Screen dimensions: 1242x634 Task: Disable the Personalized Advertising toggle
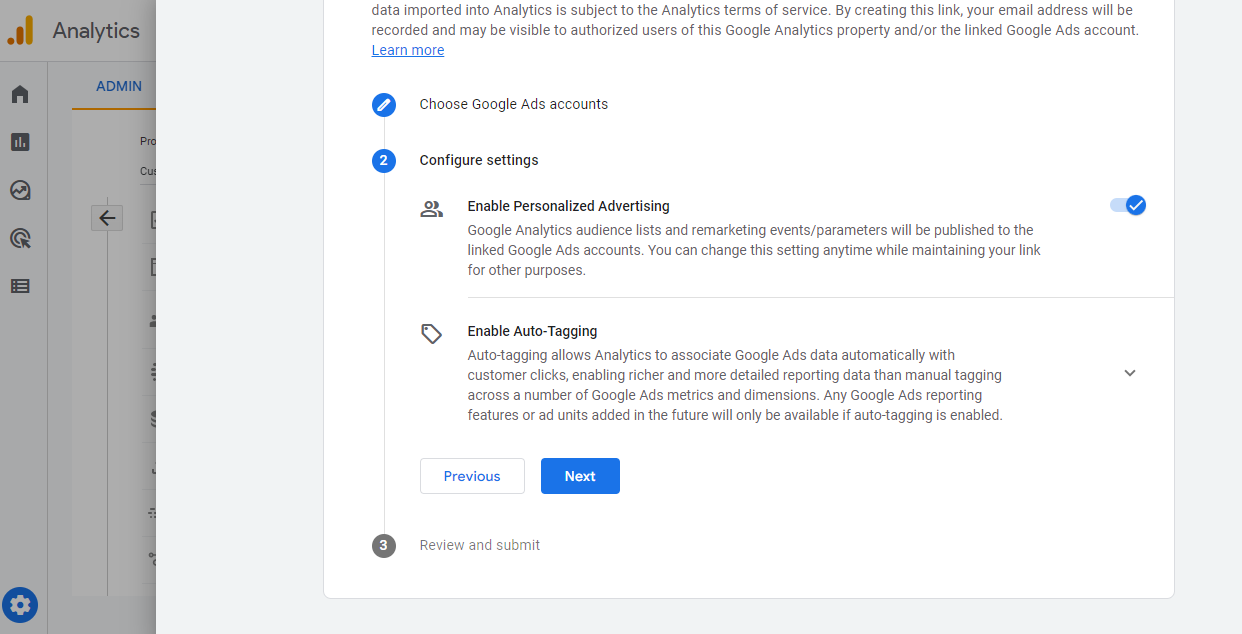coord(1128,205)
